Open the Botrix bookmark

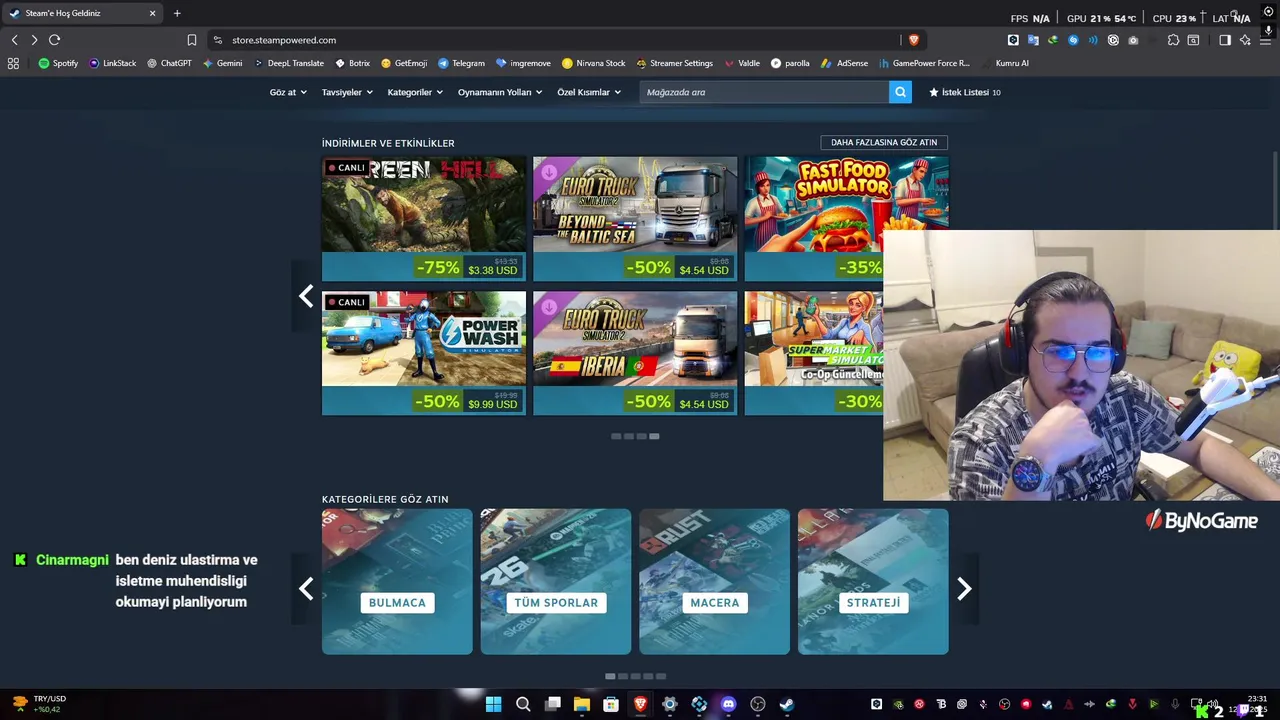353,63
